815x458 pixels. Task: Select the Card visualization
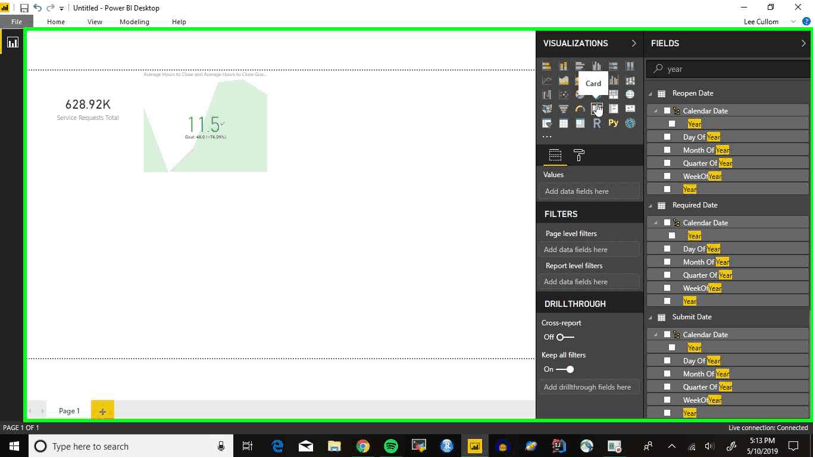click(597, 109)
